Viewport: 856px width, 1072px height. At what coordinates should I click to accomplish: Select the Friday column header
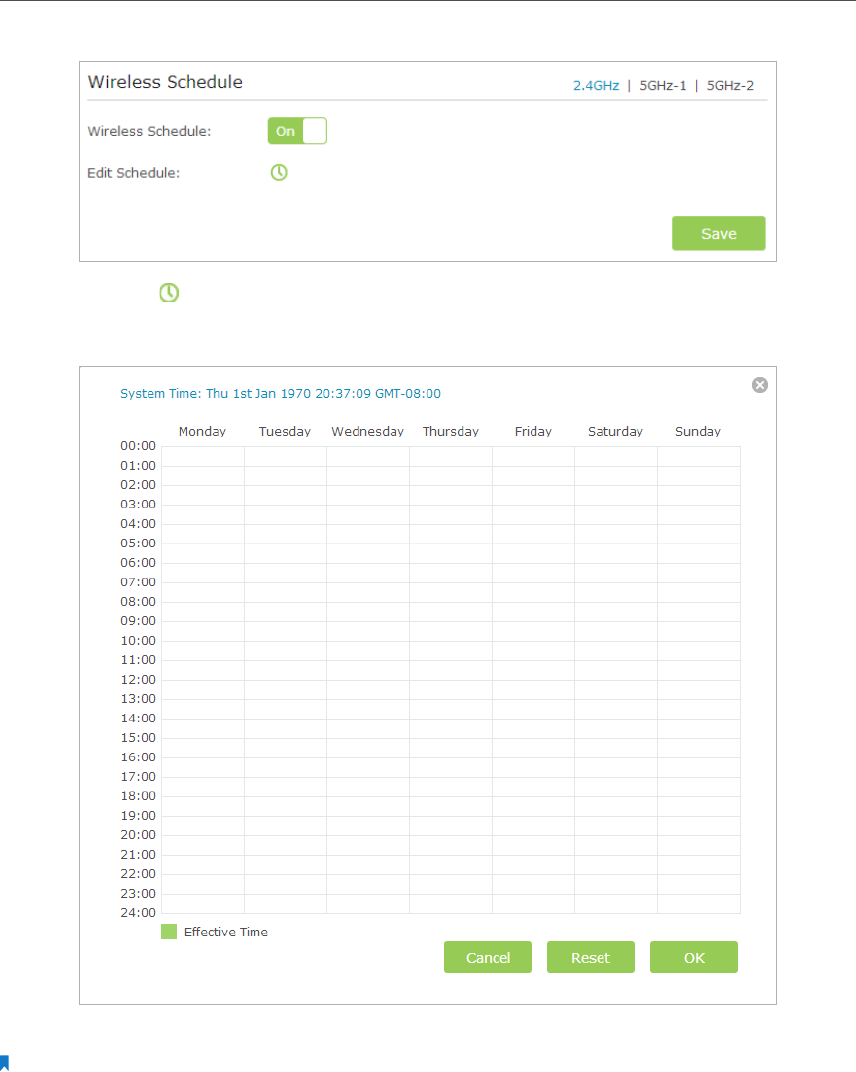coord(533,431)
